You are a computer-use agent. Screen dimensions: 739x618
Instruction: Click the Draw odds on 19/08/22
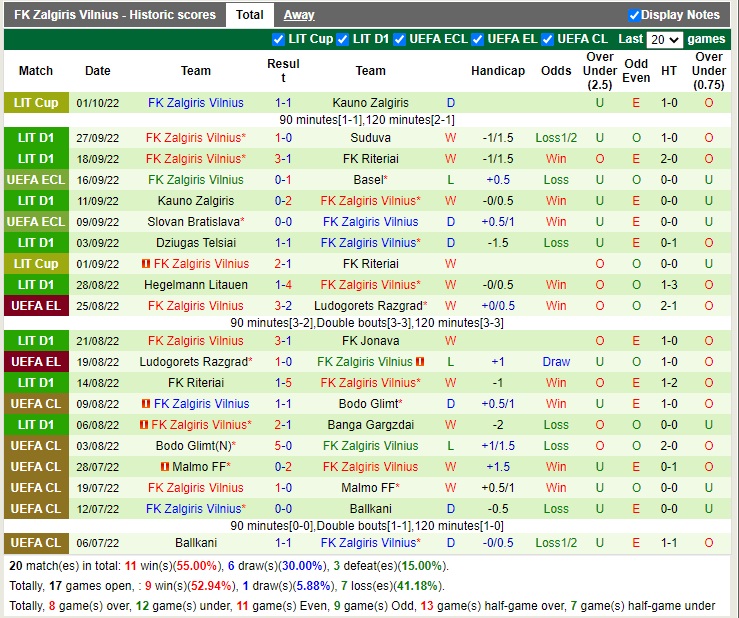tap(556, 362)
